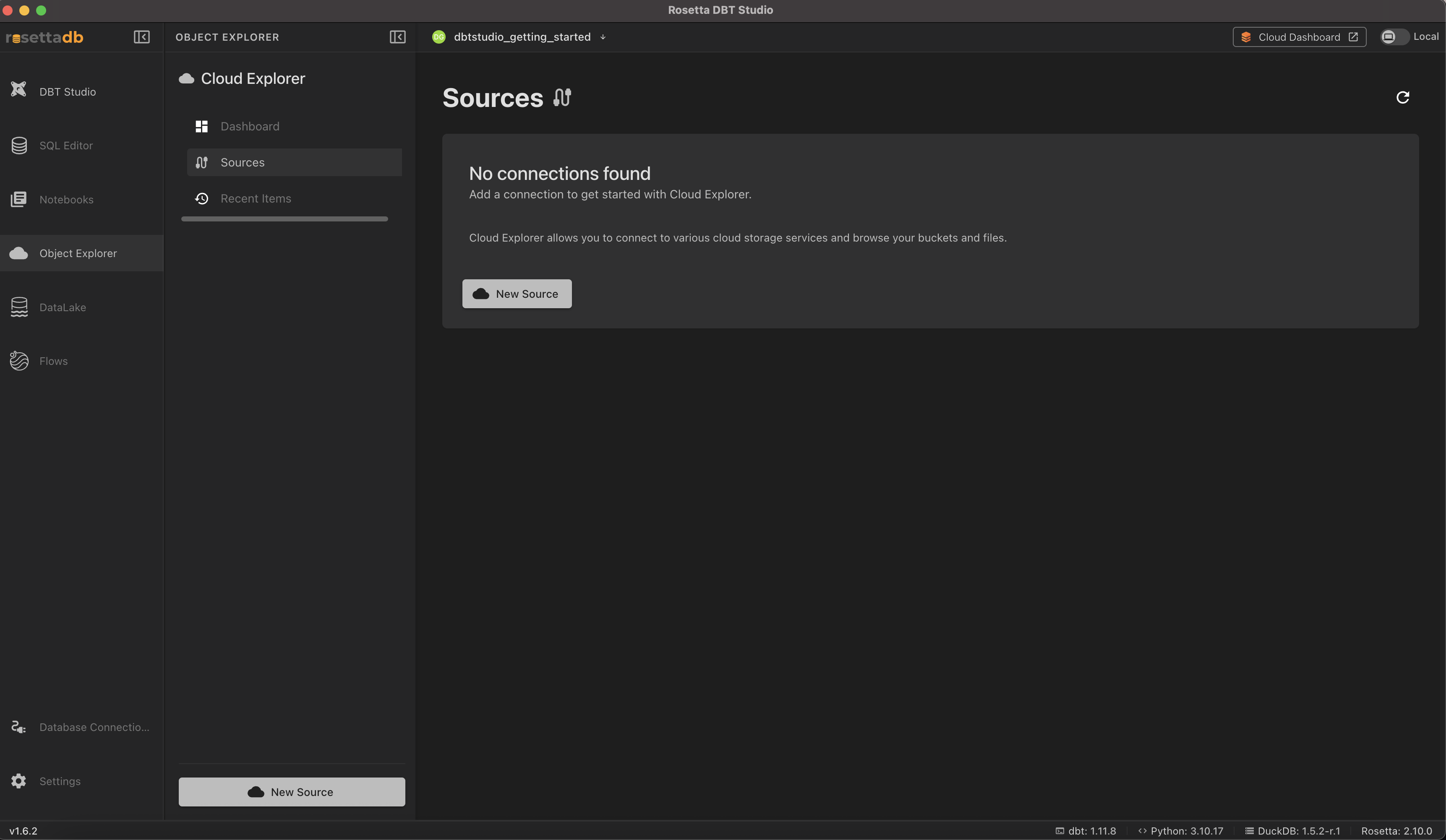Viewport: 1446px width, 840px height.
Task: Click the Python: 3.10.17 status entry
Action: coord(1181,831)
